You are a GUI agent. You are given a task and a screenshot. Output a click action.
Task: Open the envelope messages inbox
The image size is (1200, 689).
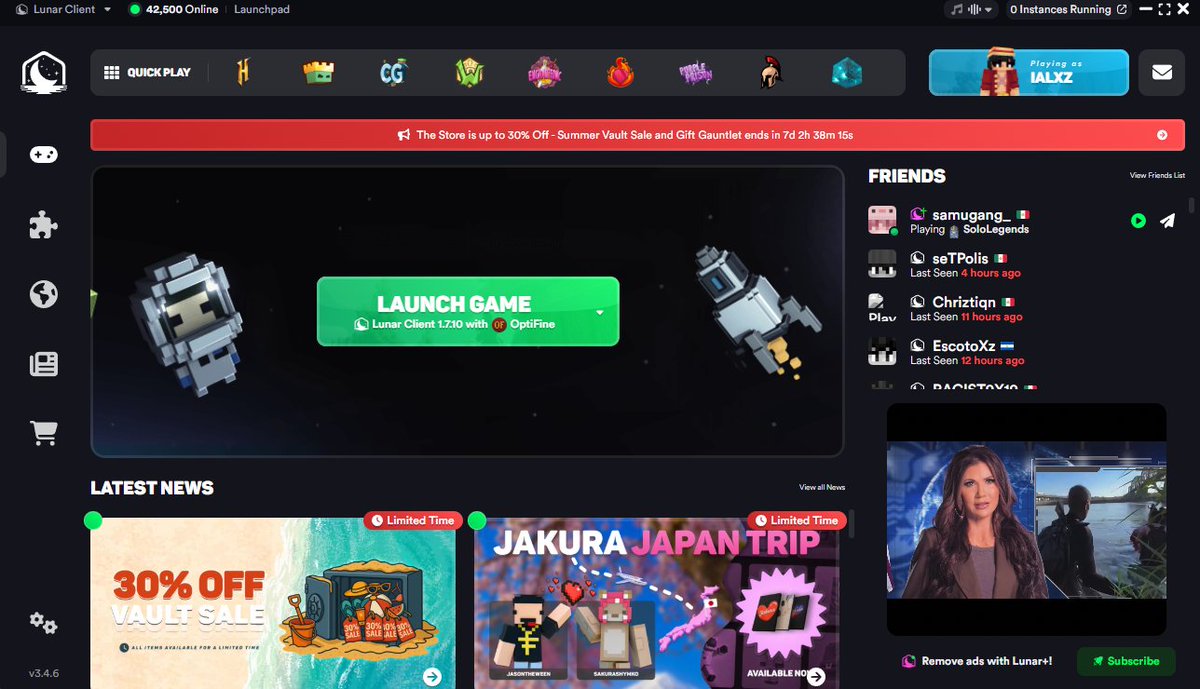1161,73
